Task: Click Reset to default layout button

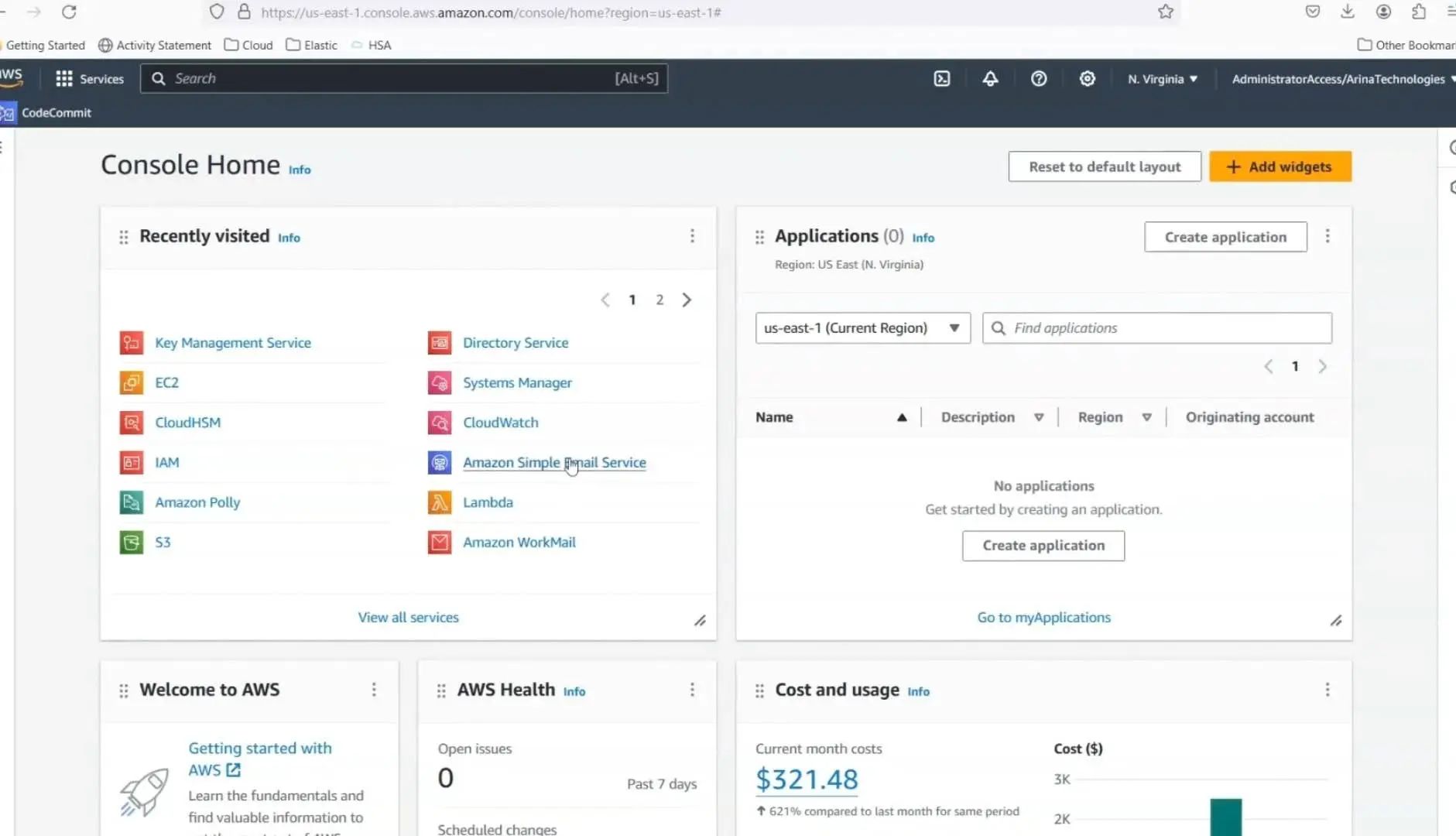Action: (1104, 166)
